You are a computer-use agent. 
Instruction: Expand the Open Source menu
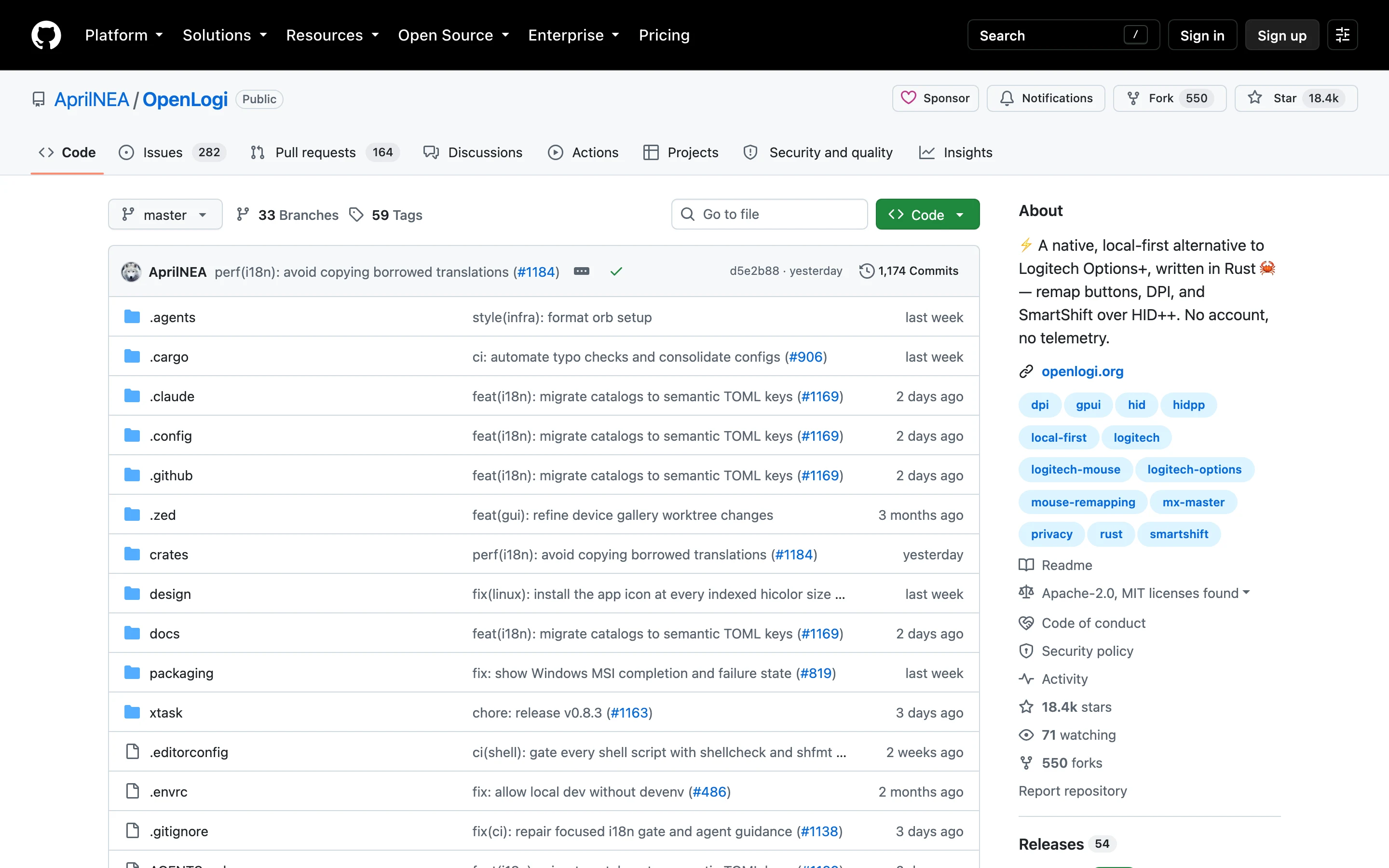[453, 35]
